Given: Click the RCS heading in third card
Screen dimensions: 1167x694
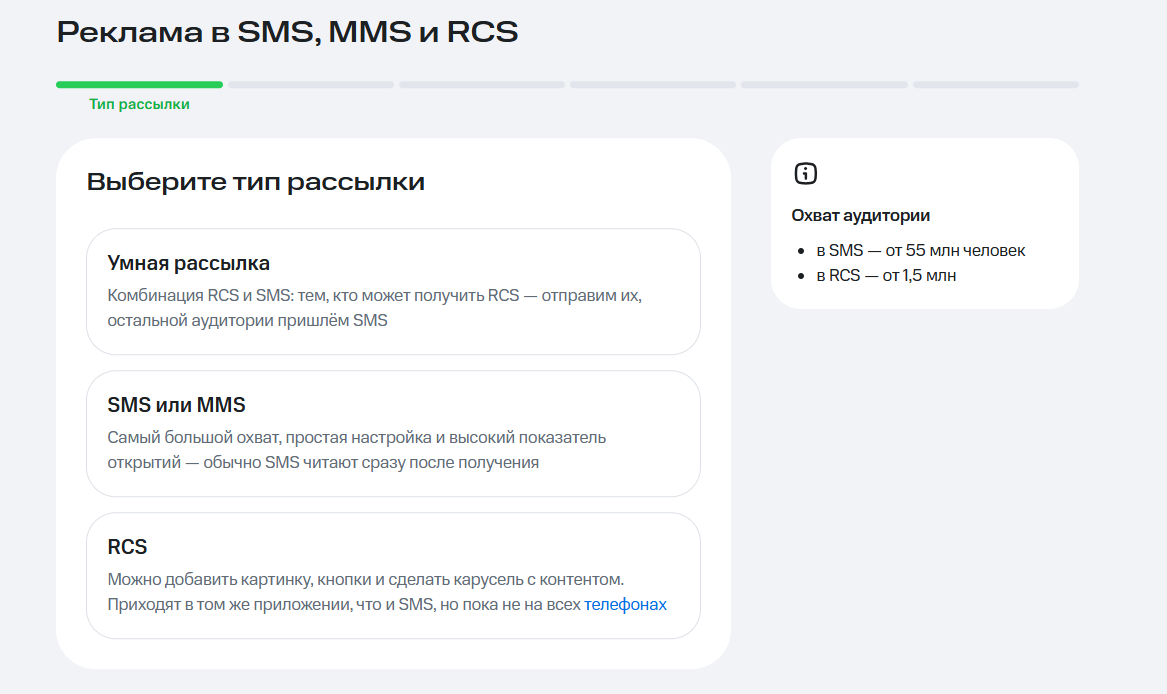Looking at the screenshot, I should (127, 547).
